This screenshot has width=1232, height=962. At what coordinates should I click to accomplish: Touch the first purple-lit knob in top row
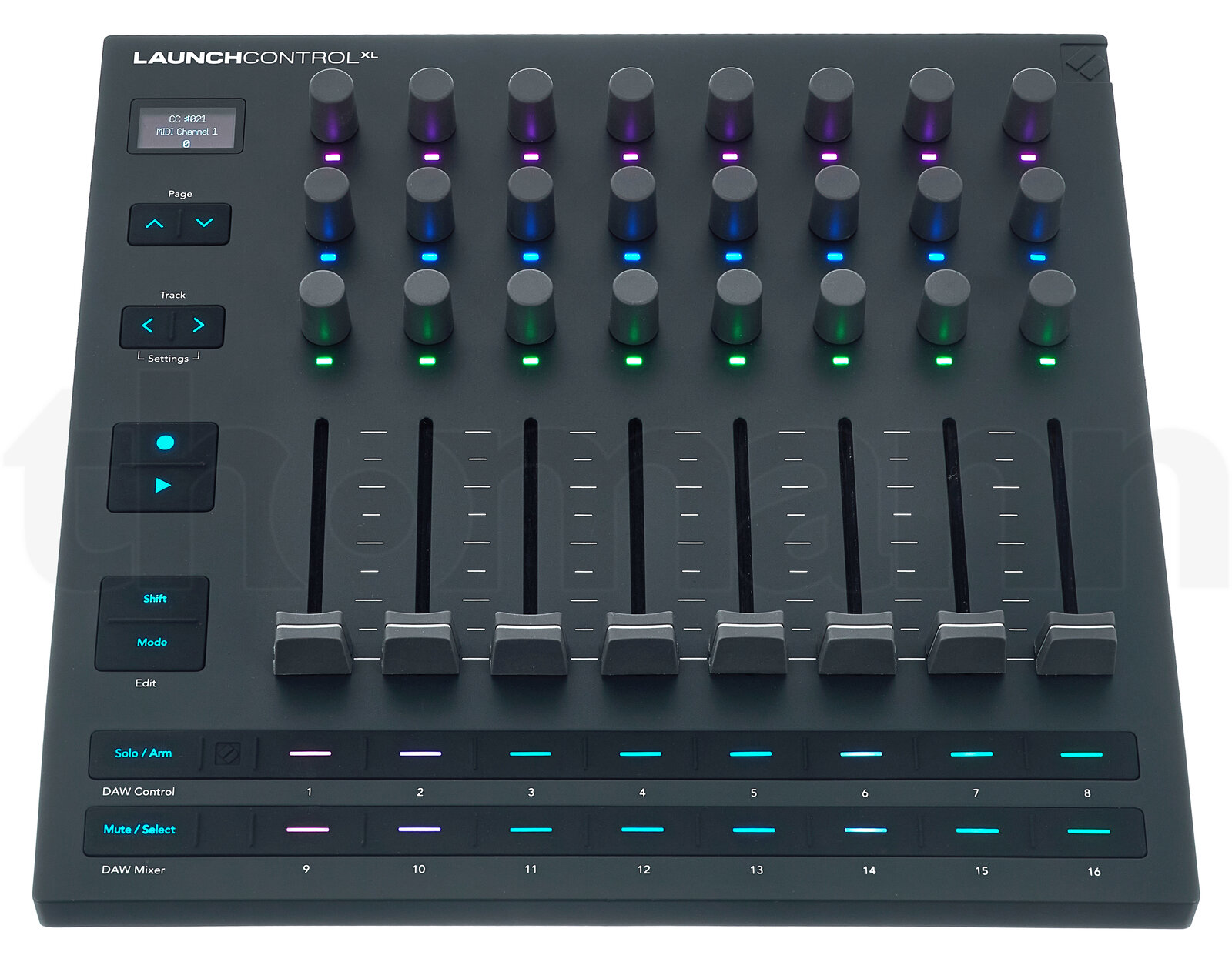pos(333,105)
